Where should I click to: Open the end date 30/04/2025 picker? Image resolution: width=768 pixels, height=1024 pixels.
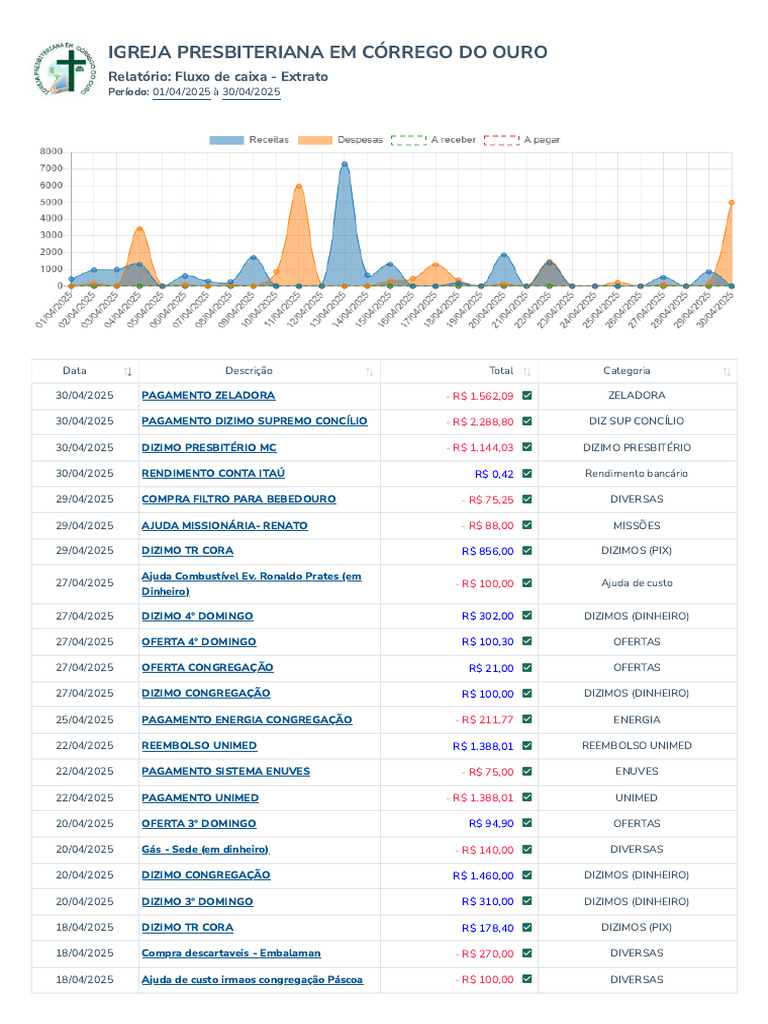tap(251, 92)
